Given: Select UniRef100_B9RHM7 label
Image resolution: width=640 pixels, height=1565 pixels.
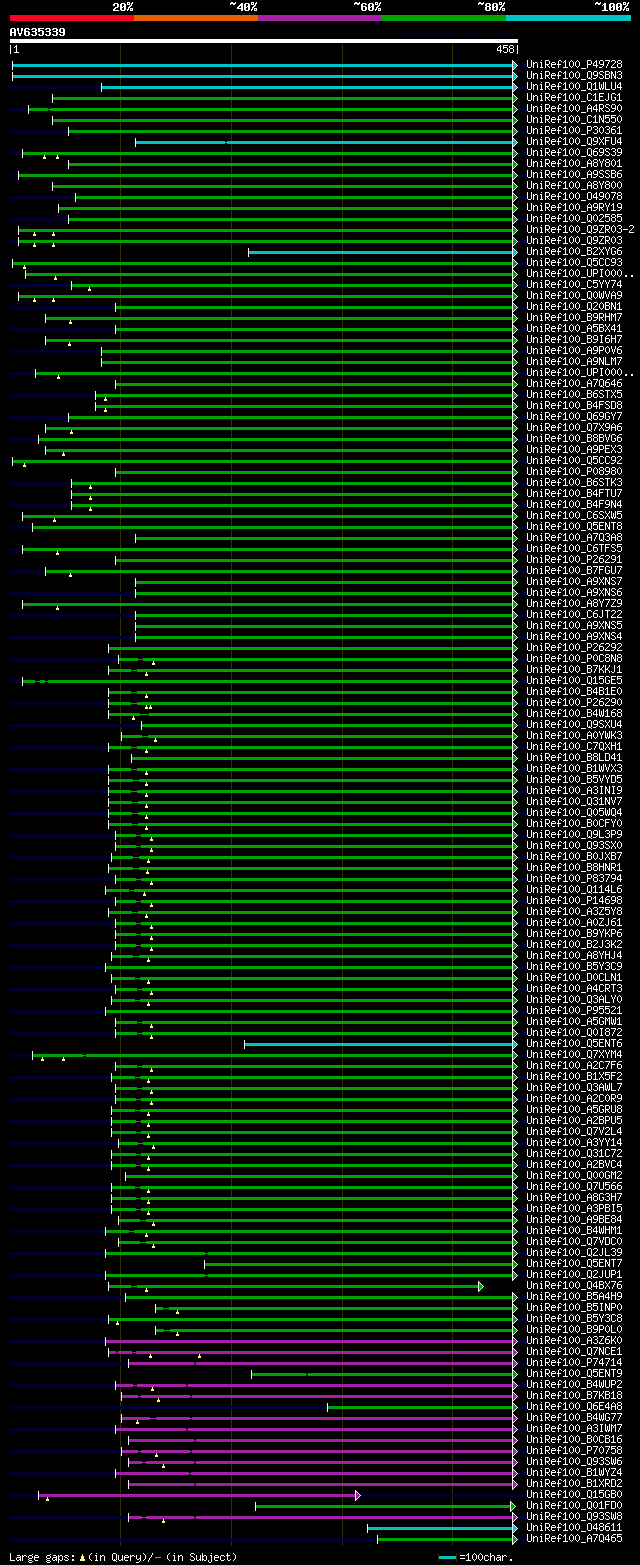Looking at the screenshot, I should pos(574,317).
